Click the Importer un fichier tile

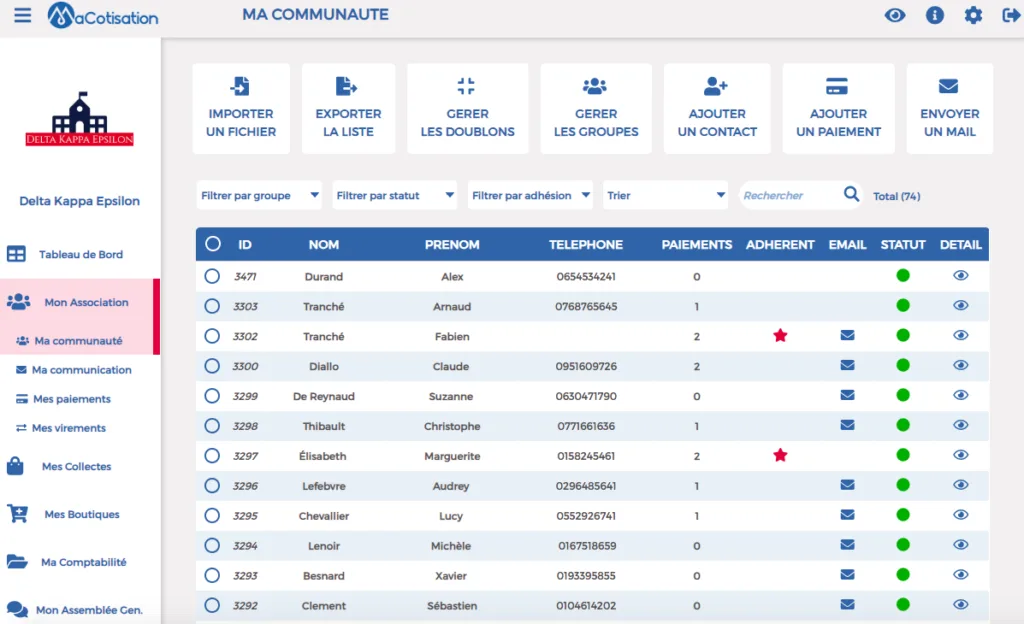point(241,109)
